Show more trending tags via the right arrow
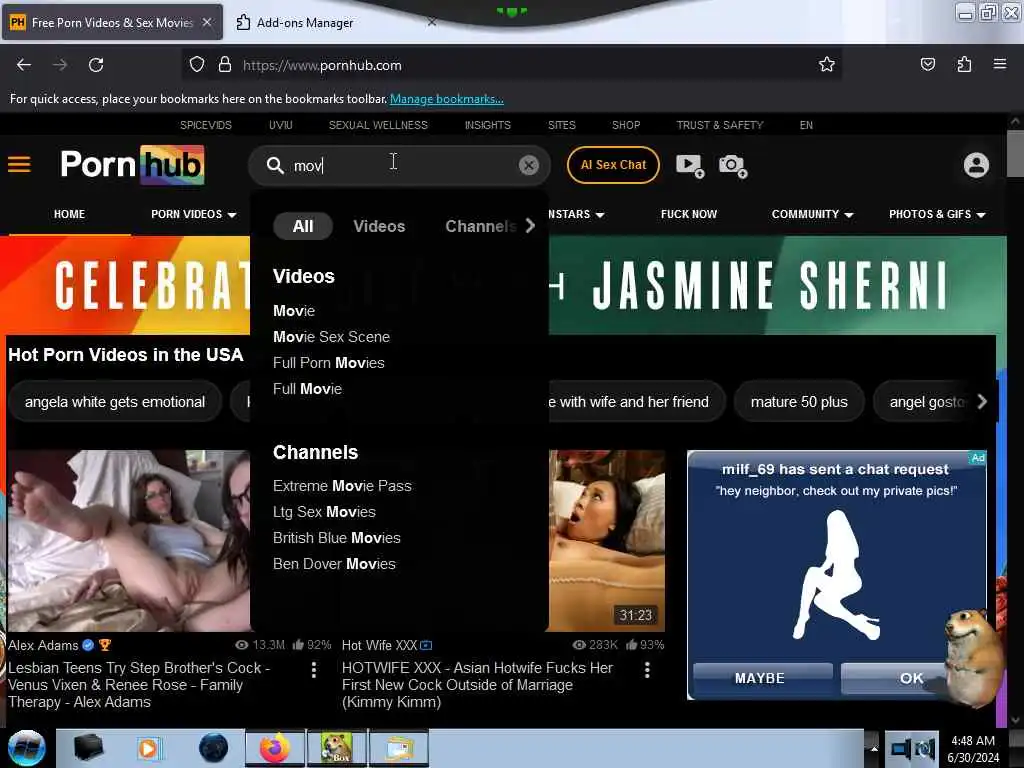The image size is (1024, 768). 982,402
